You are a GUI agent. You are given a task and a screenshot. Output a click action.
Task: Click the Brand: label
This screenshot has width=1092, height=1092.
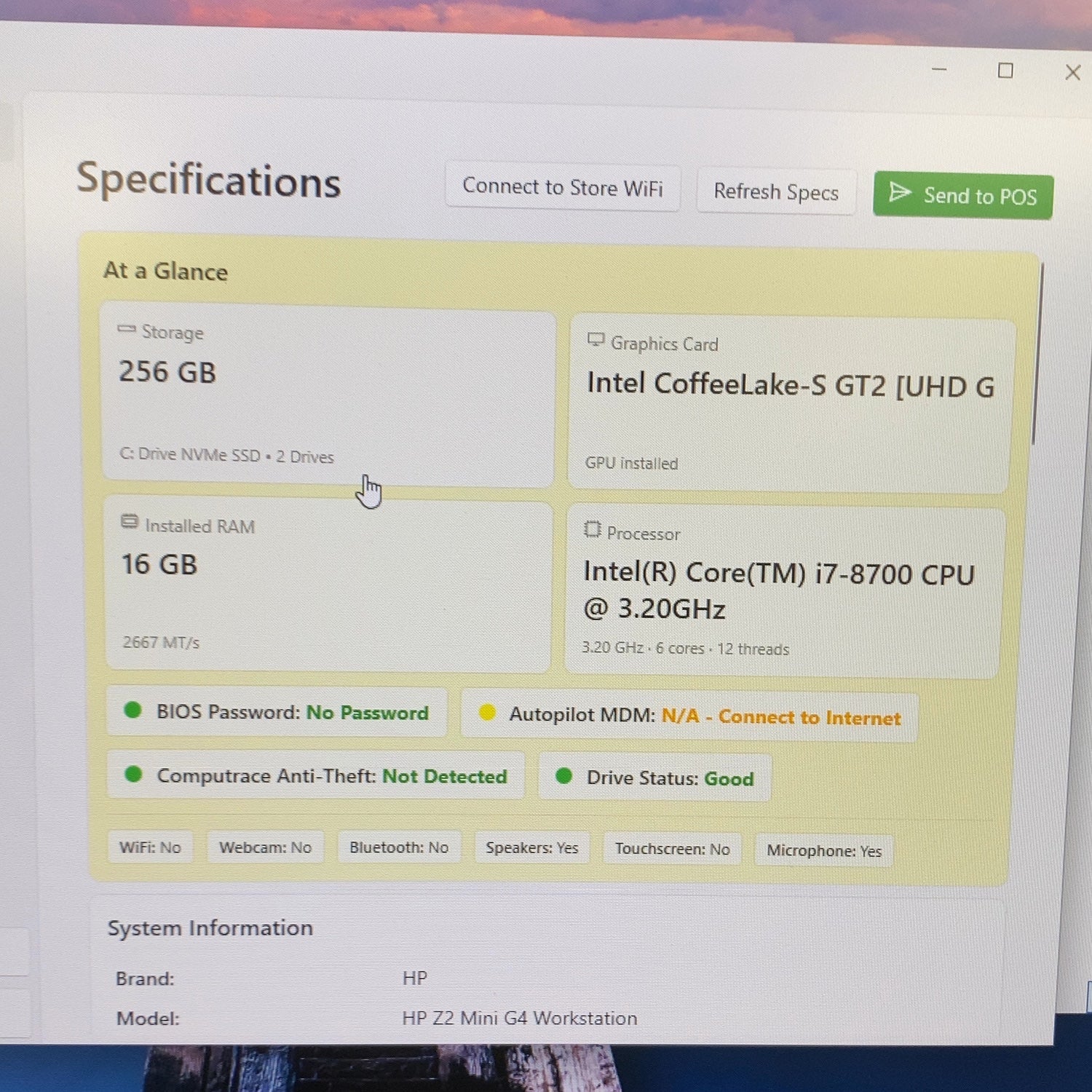[145, 978]
